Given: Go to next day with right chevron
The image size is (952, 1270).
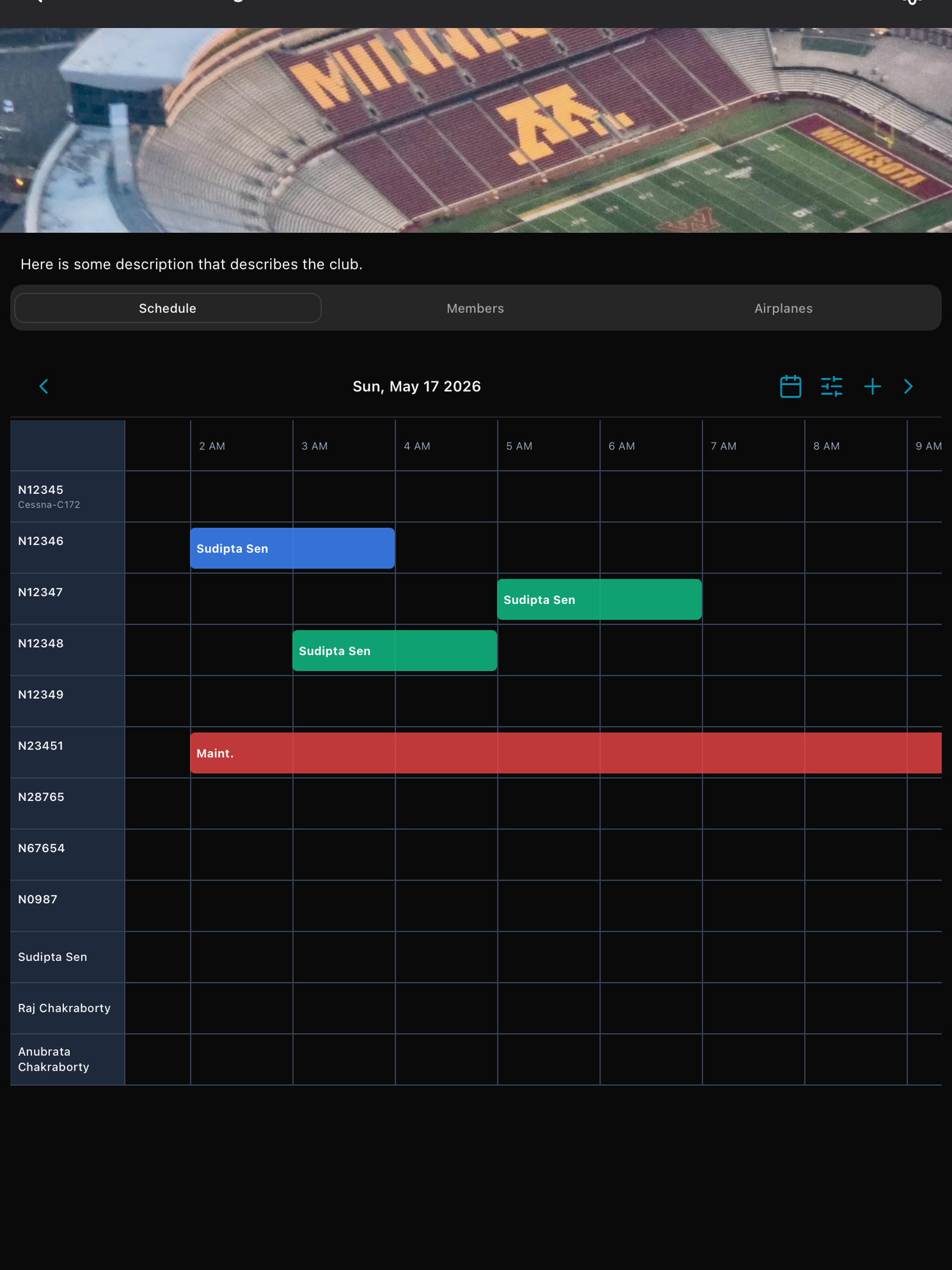Looking at the screenshot, I should pos(908,386).
